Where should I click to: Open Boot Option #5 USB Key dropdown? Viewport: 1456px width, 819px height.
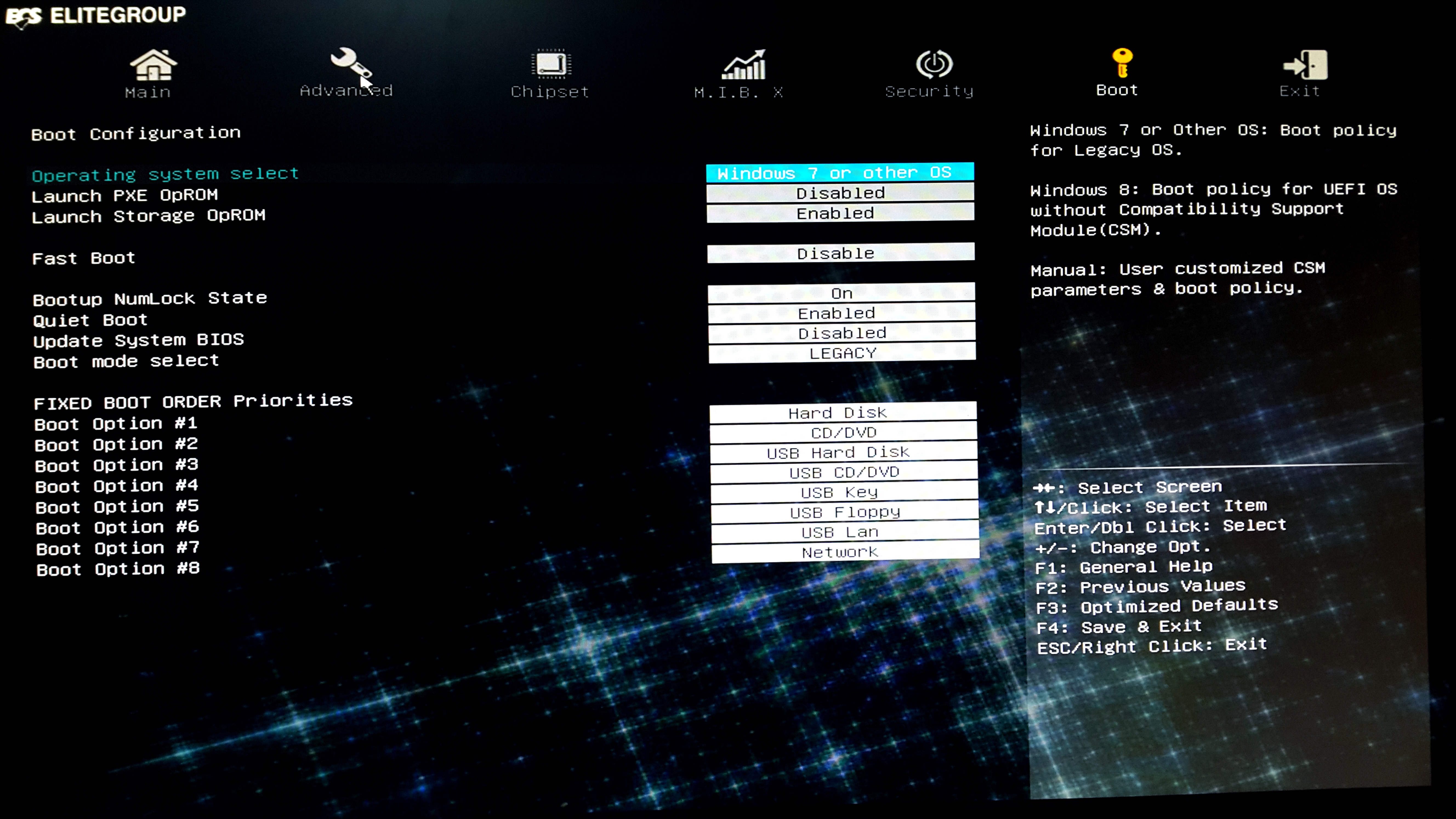tap(844, 492)
